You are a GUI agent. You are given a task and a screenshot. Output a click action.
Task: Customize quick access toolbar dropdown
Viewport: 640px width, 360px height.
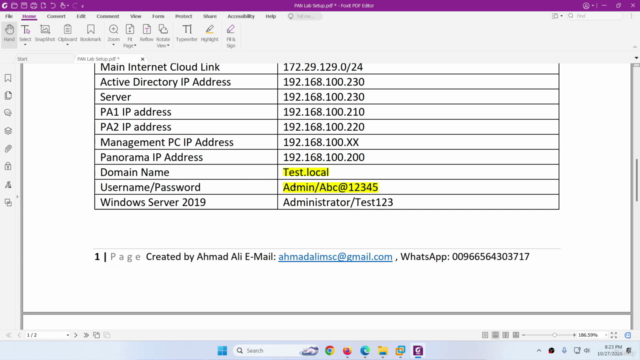pos(82,6)
